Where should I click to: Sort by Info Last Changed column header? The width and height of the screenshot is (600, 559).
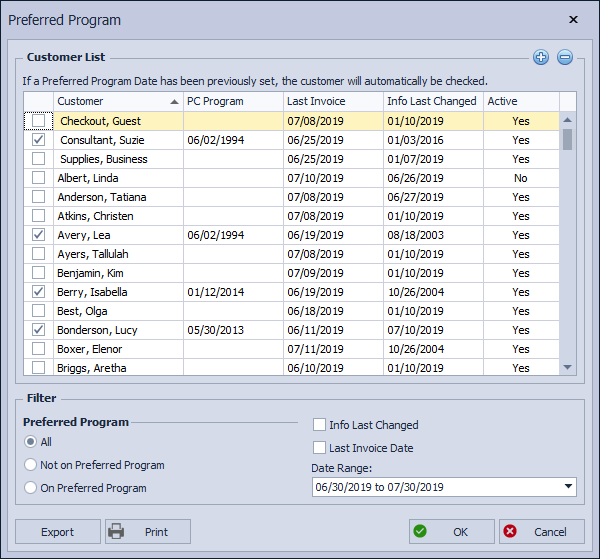point(434,101)
